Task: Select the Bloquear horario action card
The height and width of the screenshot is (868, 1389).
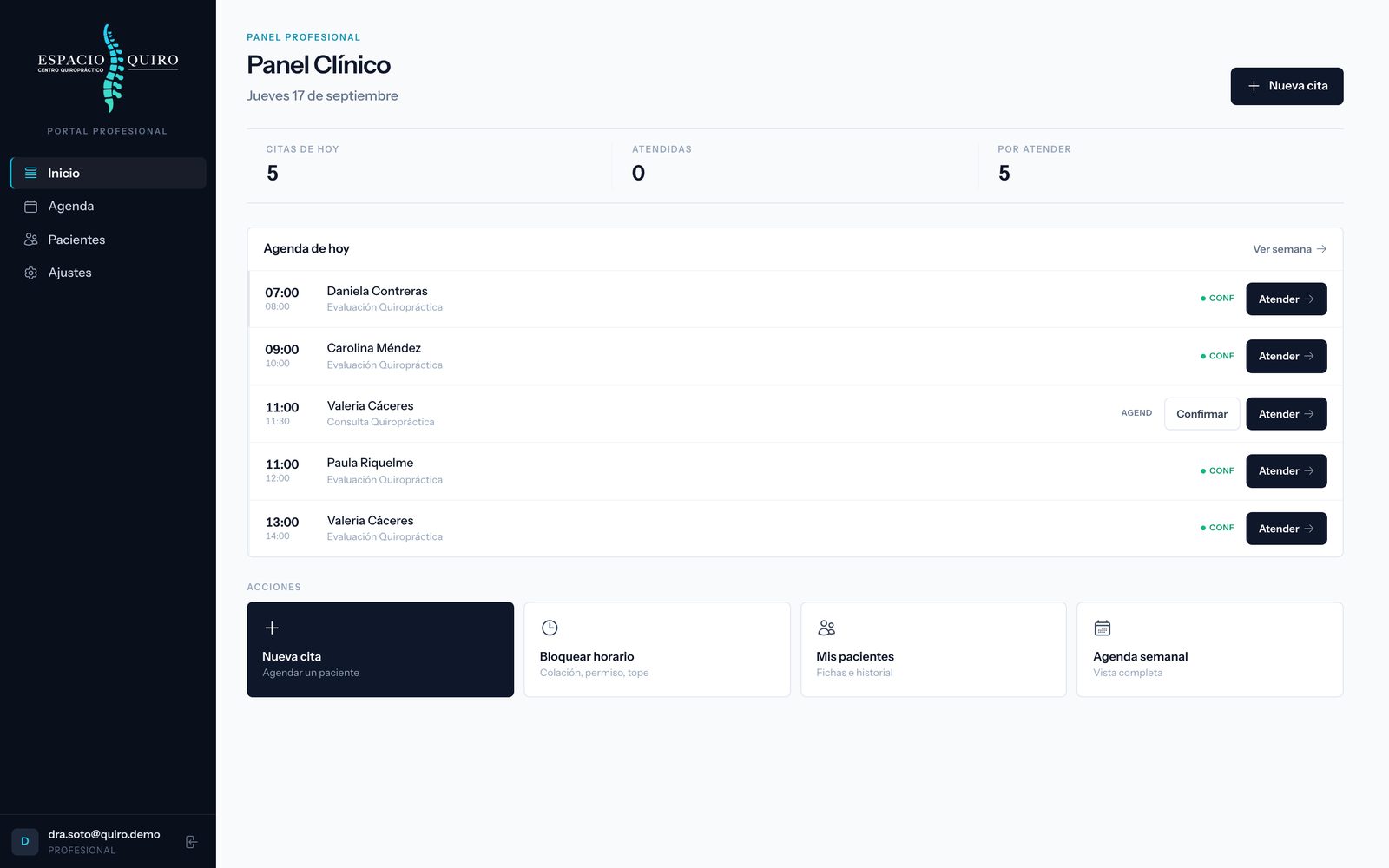Action: [x=657, y=649]
